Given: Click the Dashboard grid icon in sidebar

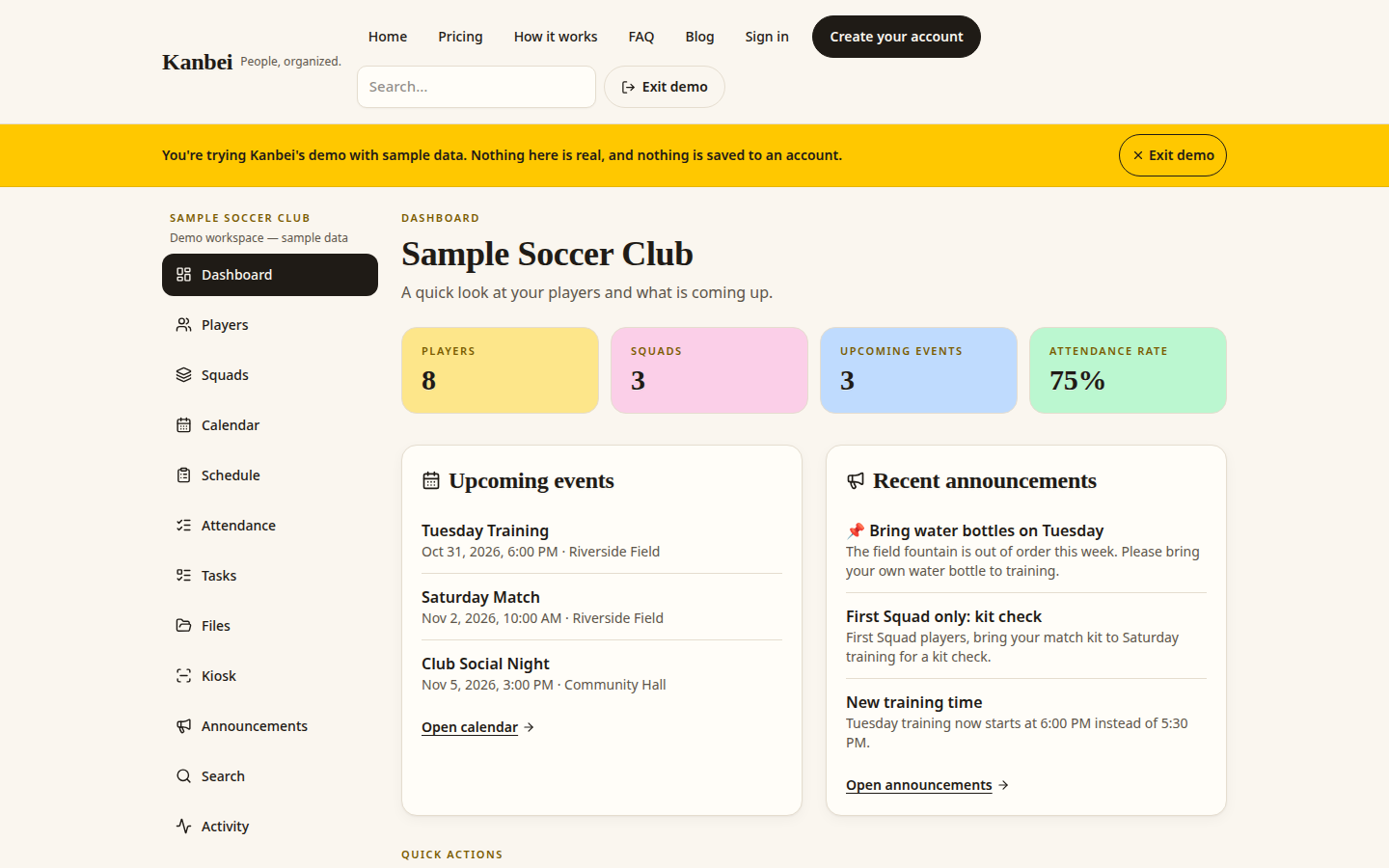Looking at the screenshot, I should coord(183,275).
